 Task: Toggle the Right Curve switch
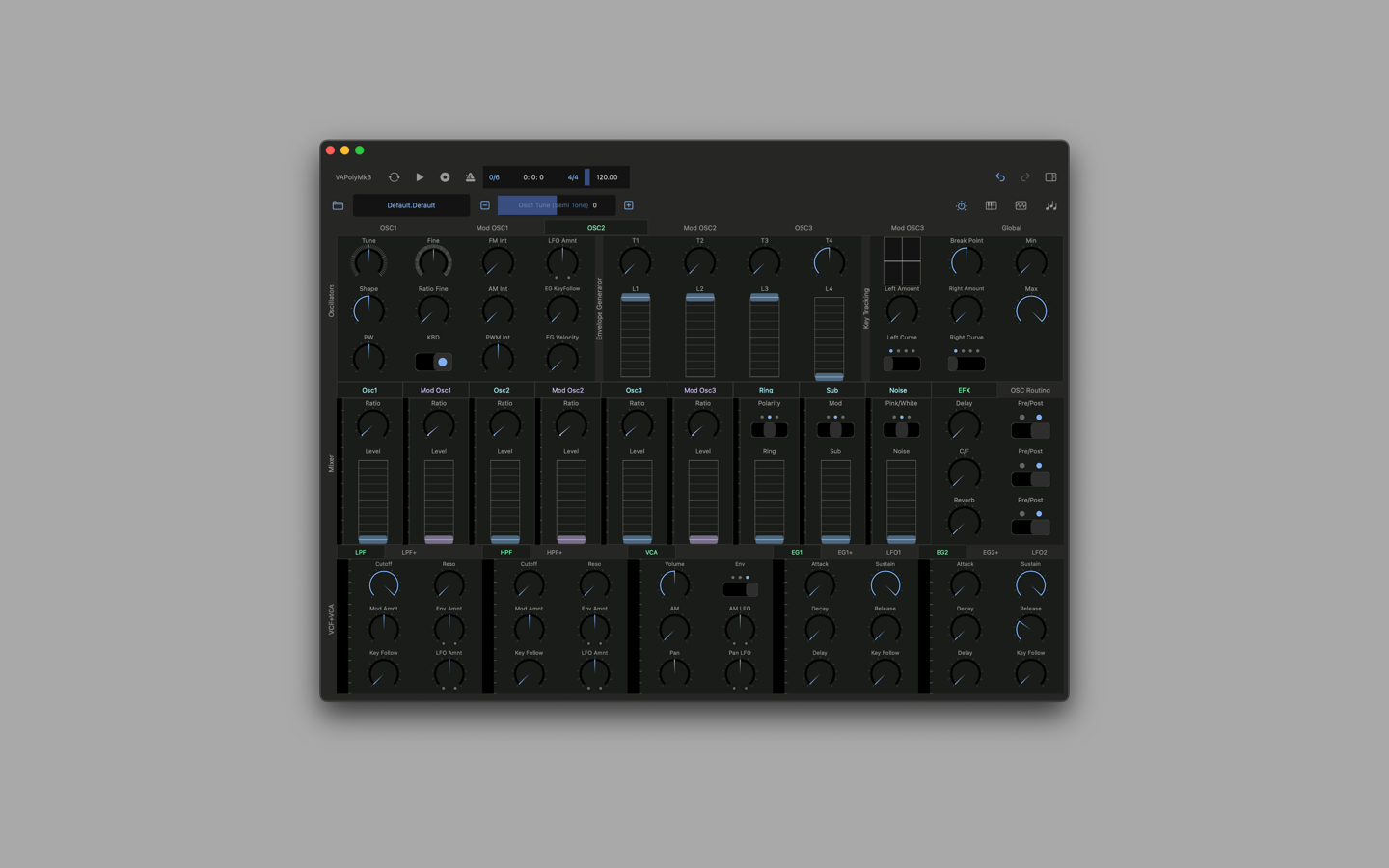coord(967,364)
